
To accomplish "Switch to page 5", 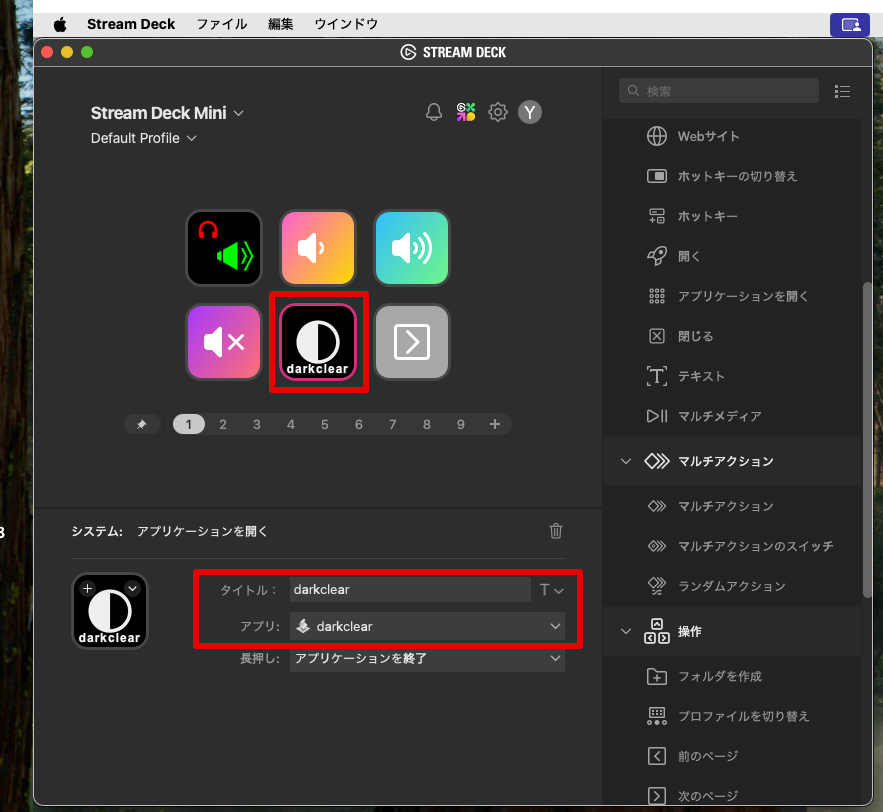I will 325,424.
